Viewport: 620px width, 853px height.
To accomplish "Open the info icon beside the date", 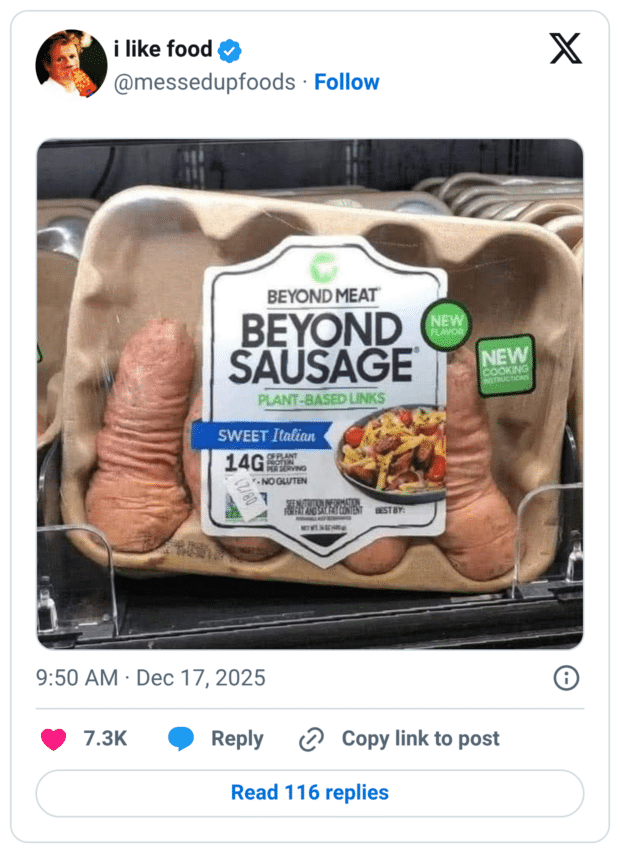I will coord(566,678).
